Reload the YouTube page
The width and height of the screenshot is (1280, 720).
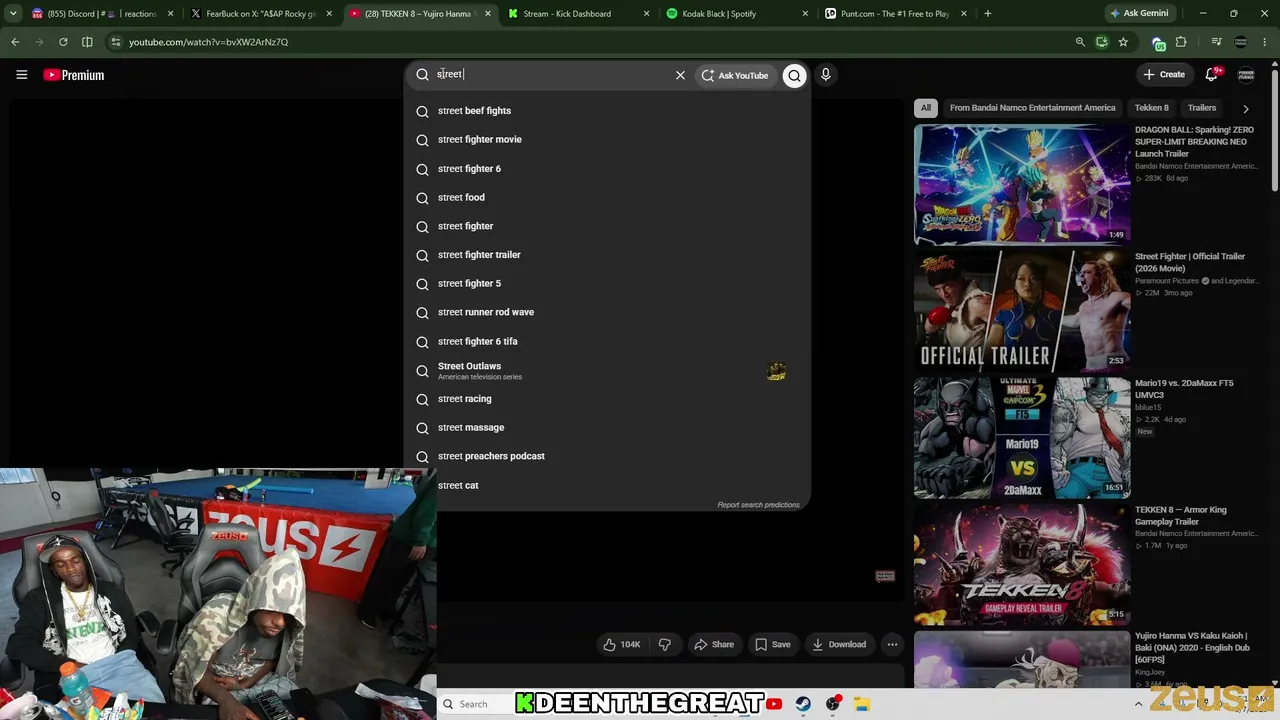coord(63,42)
